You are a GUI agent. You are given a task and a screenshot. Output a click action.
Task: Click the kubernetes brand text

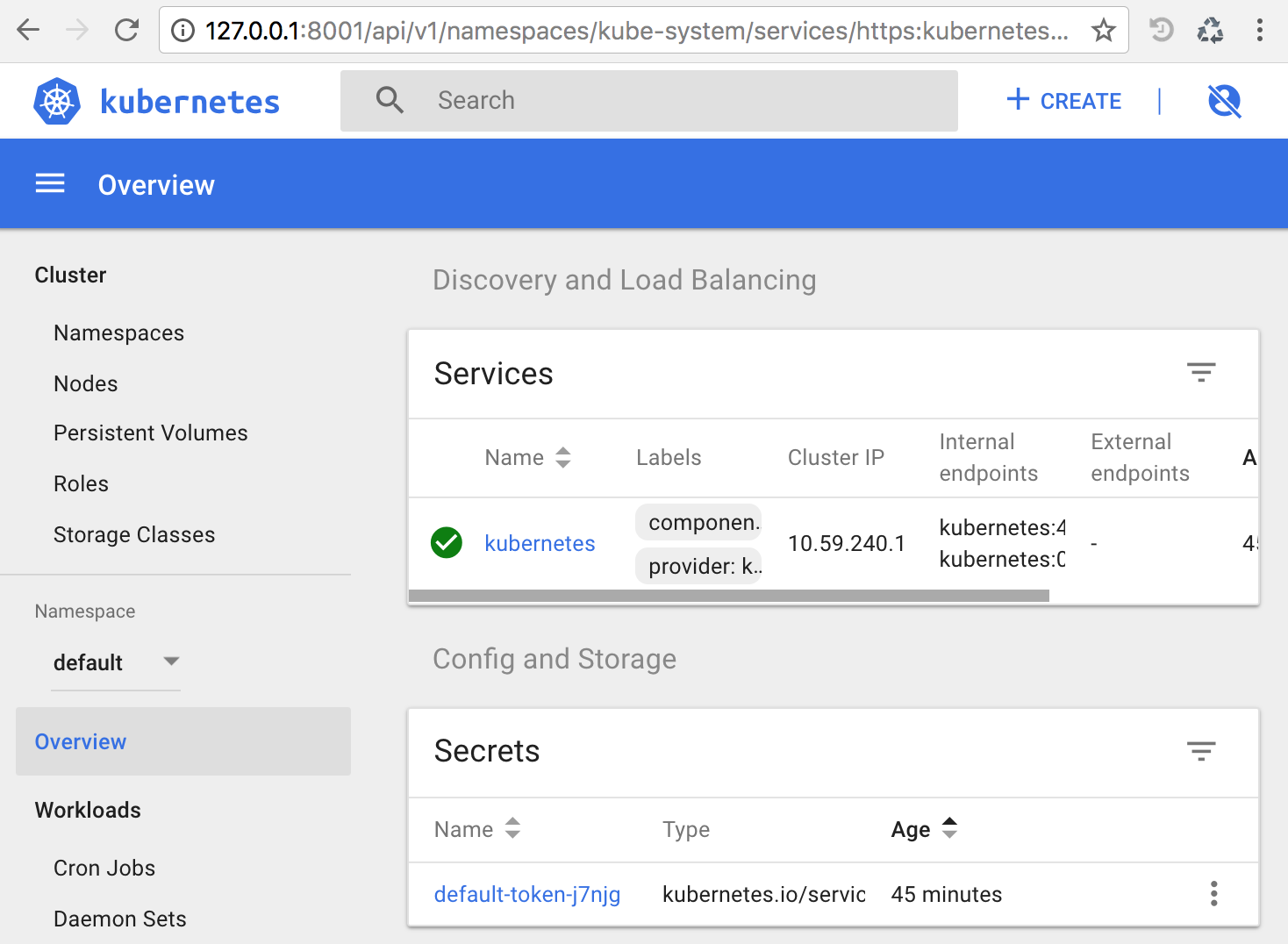(190, 102)
